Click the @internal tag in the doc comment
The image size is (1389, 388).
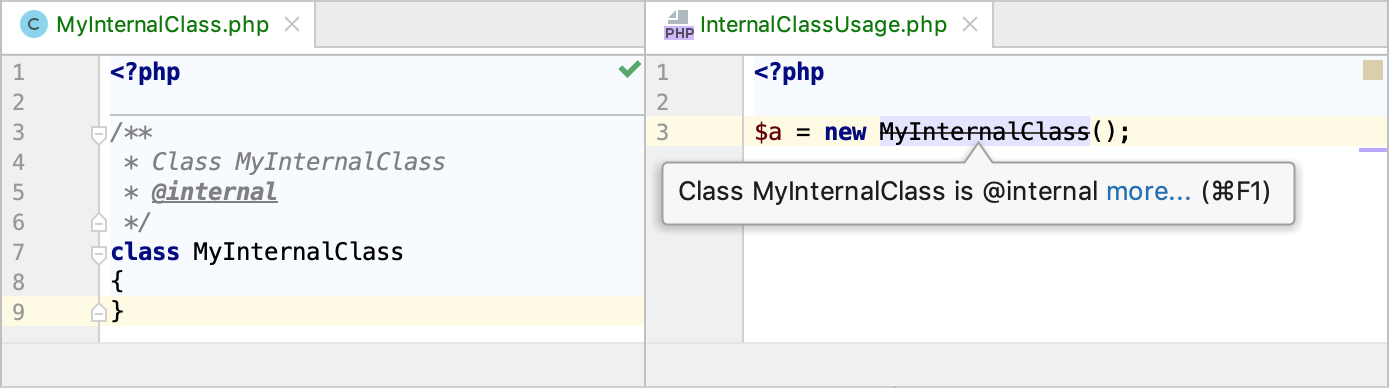coord(214,191)
